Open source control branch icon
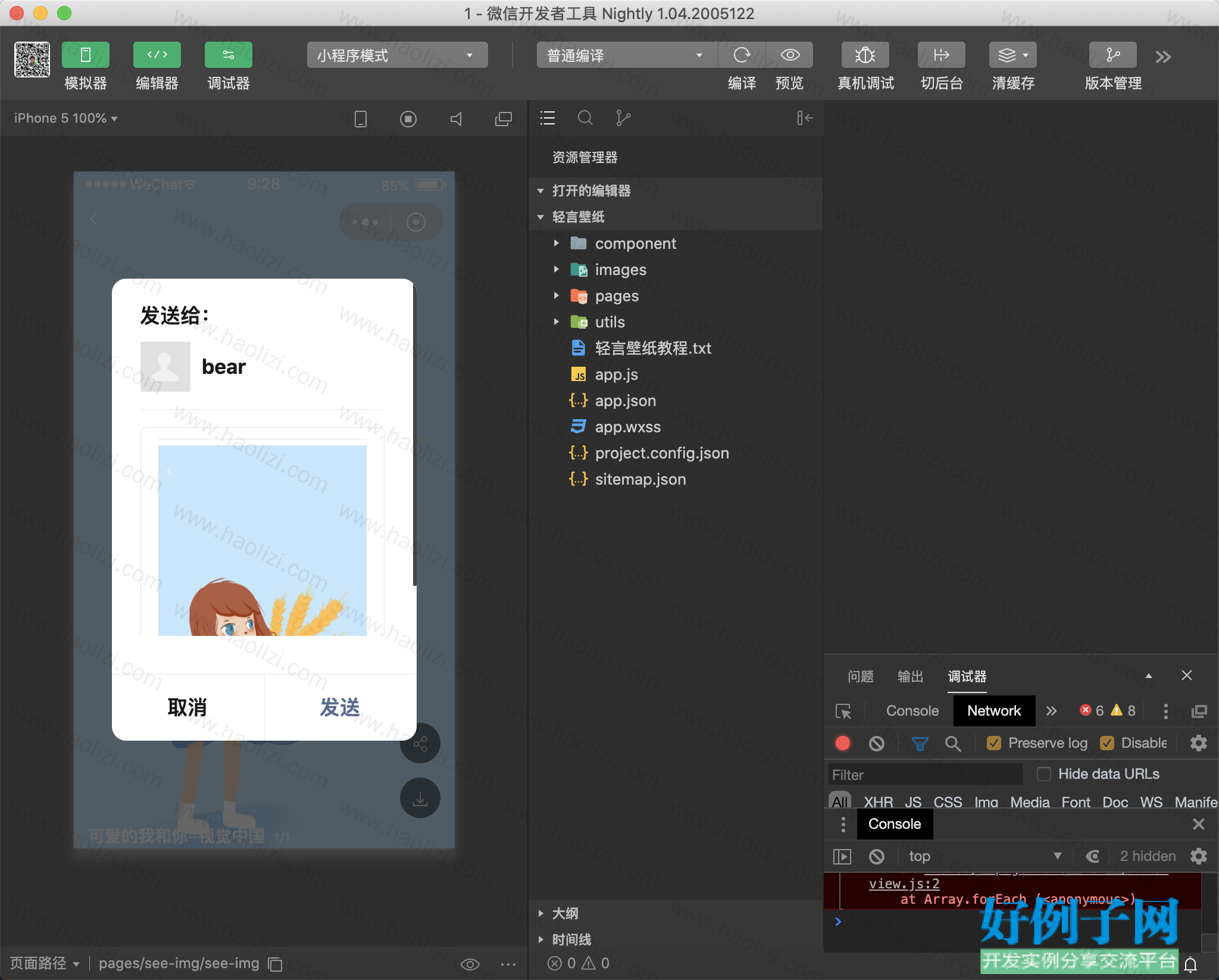 tap(623, 118)
